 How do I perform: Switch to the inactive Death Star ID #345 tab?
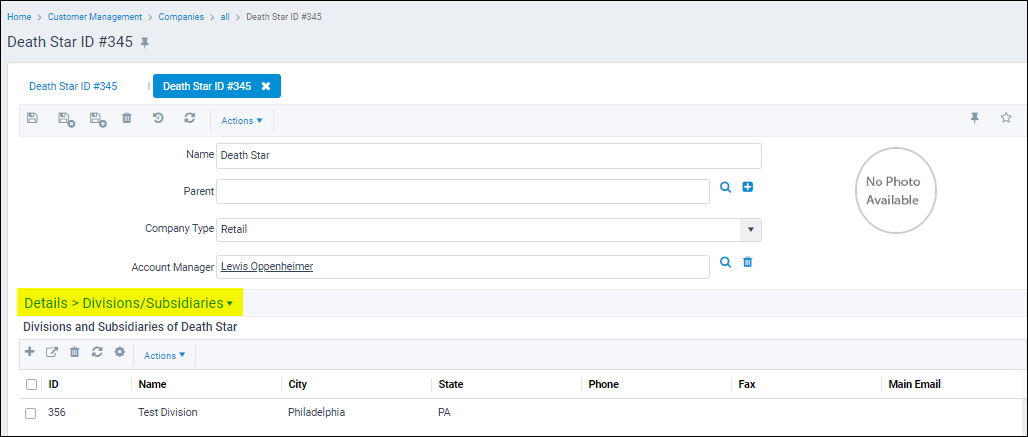click(x=73, y=86)
